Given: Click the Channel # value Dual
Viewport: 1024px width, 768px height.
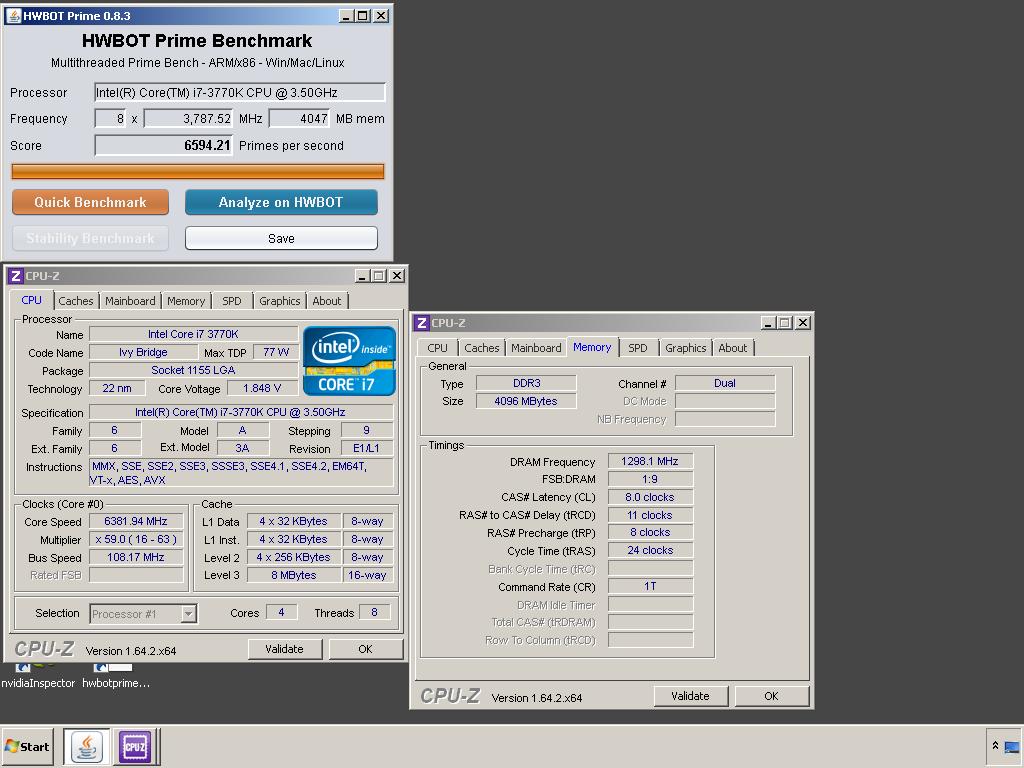Looking at the screenshot, I should [725, 383].
